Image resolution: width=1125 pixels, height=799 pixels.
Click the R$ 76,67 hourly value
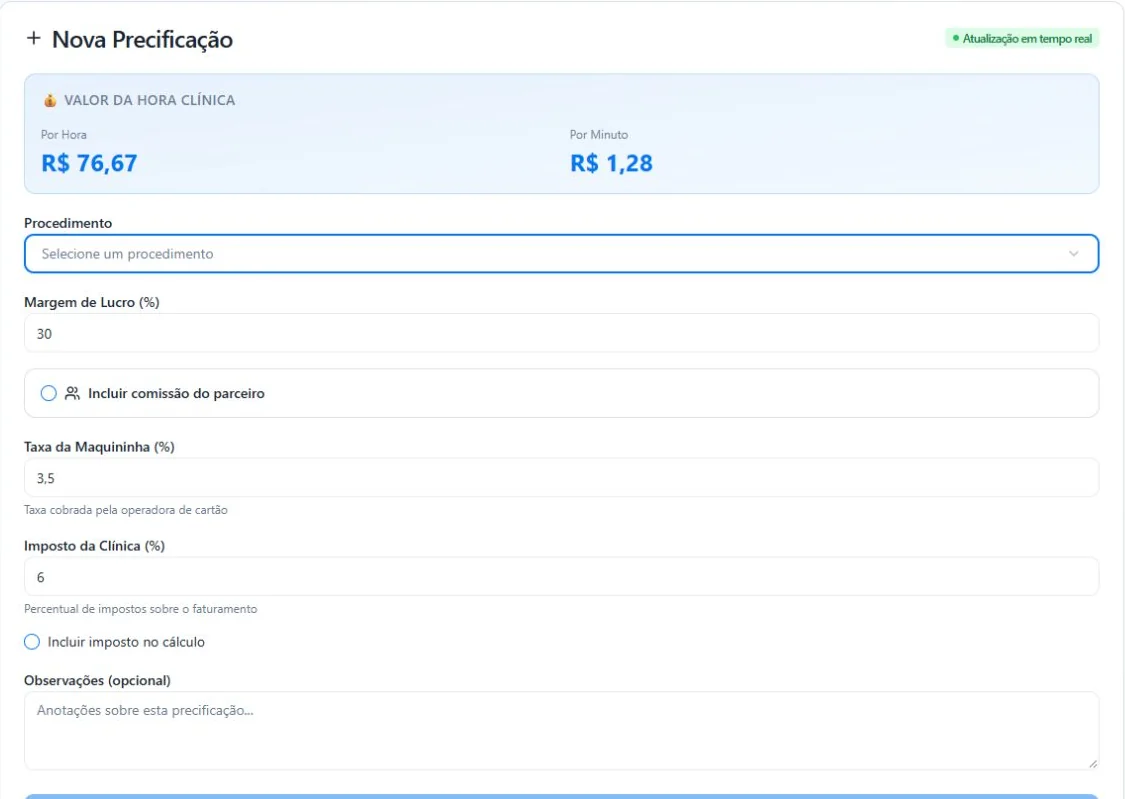pyautogui.click(x=89, y=164)
